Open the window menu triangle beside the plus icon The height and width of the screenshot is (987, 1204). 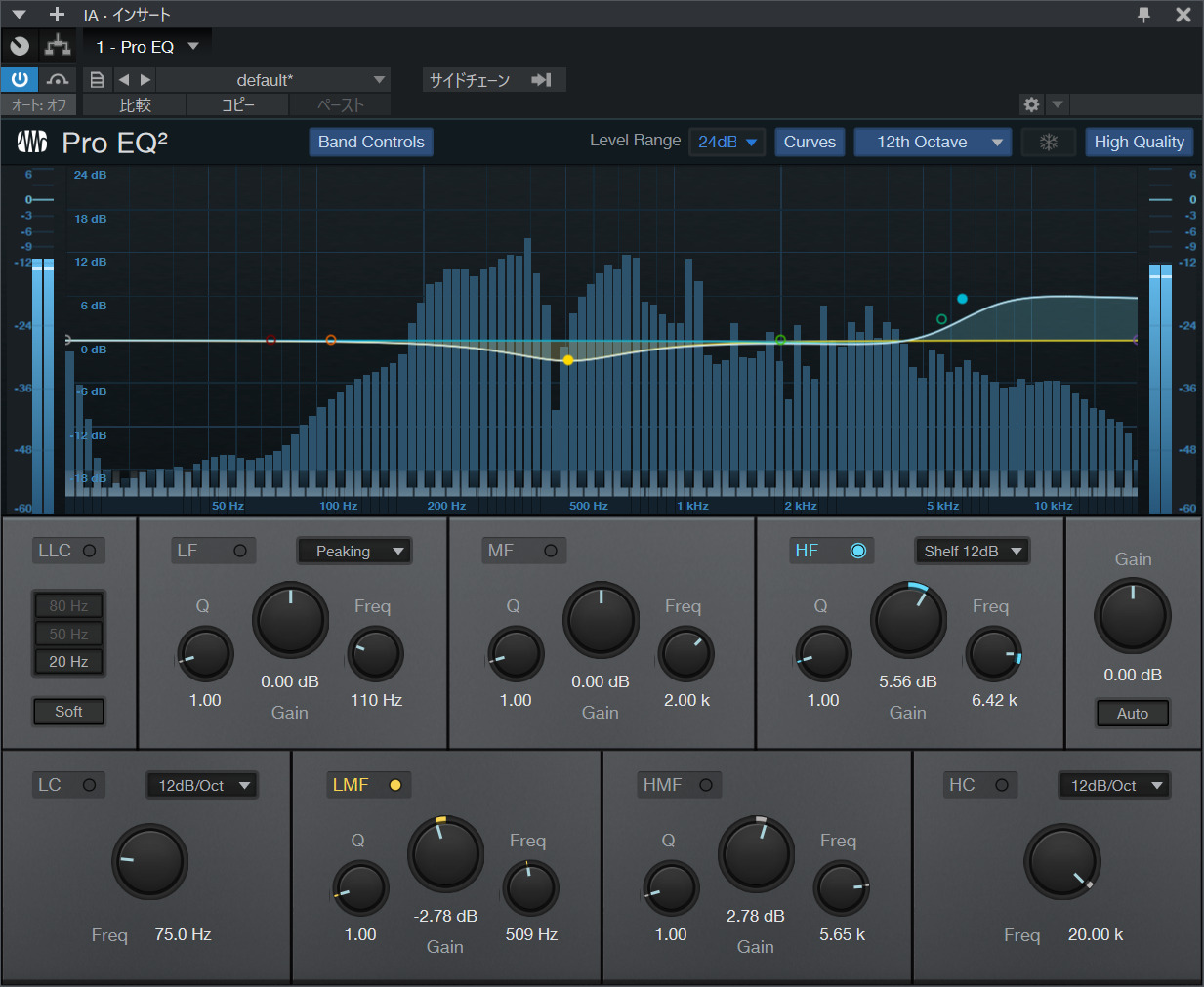pyautogui.click(x=20, y=15)
